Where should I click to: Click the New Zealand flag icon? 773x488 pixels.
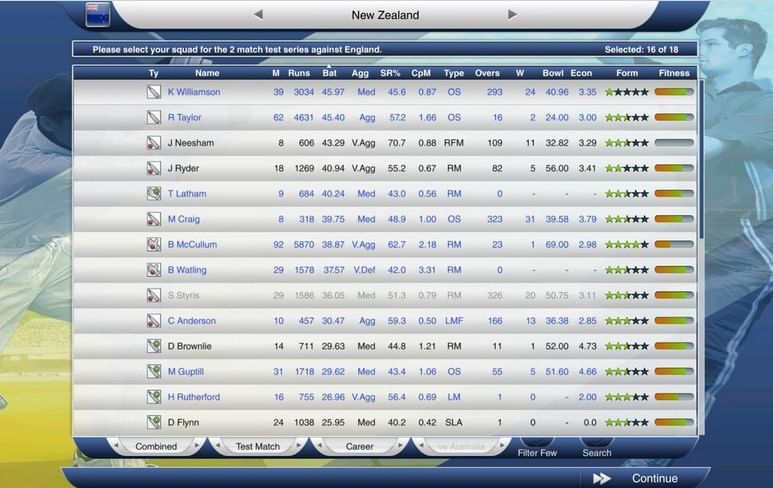point(98,14)
